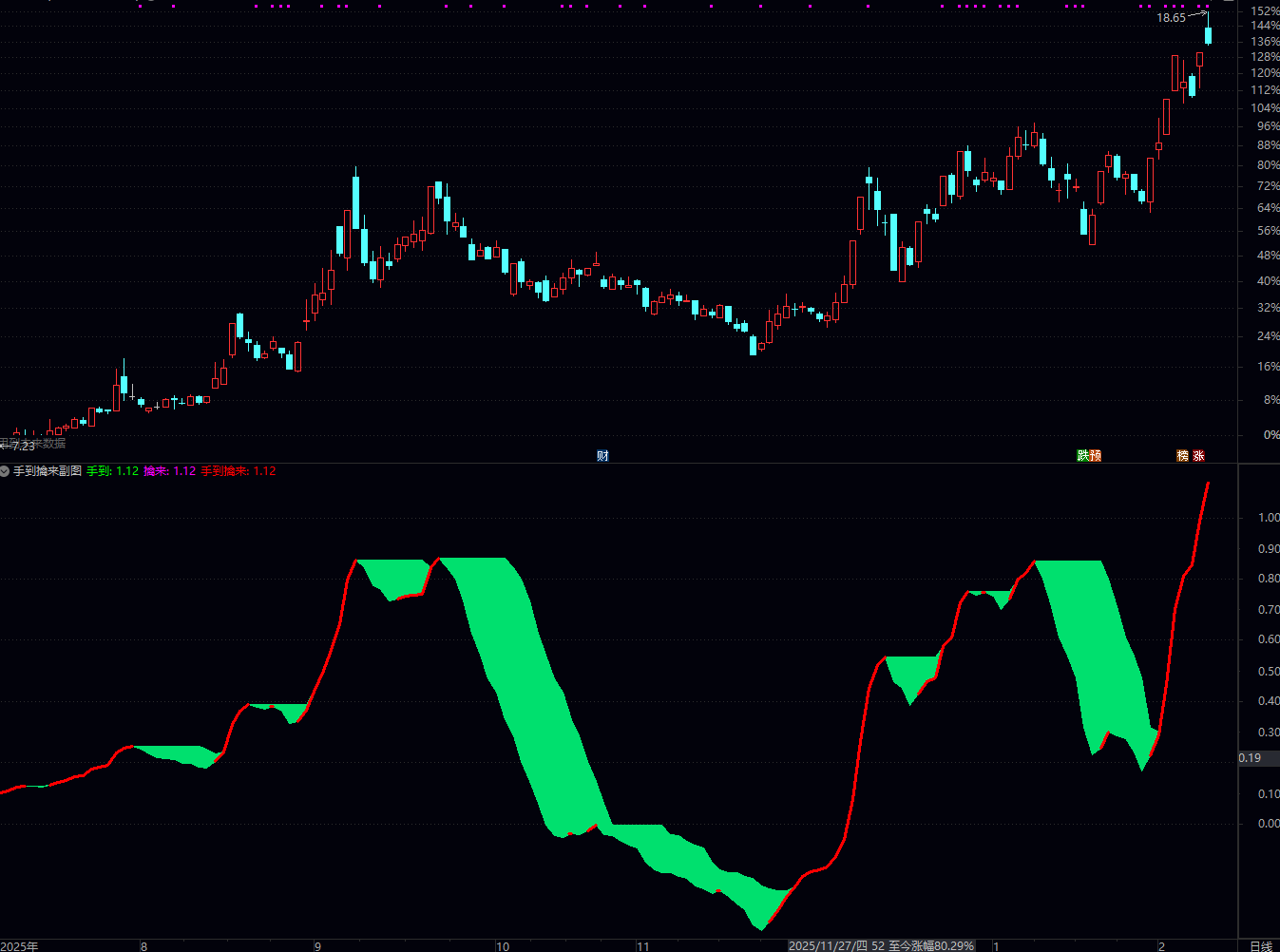Click month 8 on the time axis
Viewport: 1280px width, 952px height.
coord(143,946)
